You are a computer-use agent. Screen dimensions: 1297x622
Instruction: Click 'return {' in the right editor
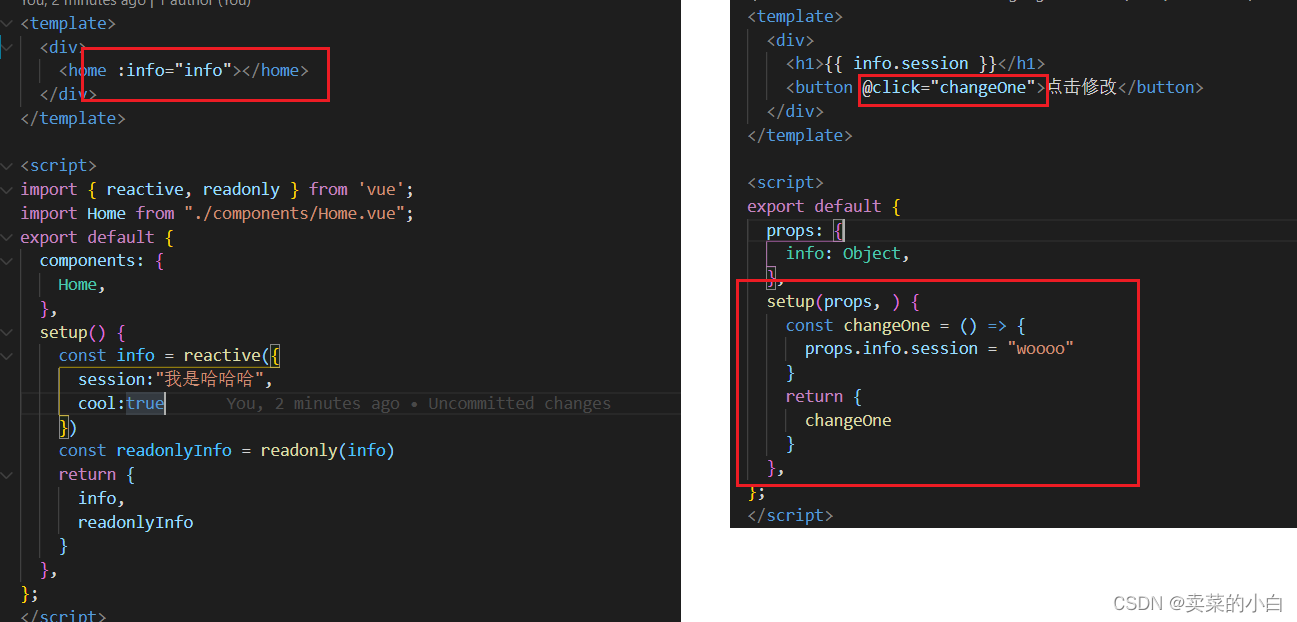point(824,396)
